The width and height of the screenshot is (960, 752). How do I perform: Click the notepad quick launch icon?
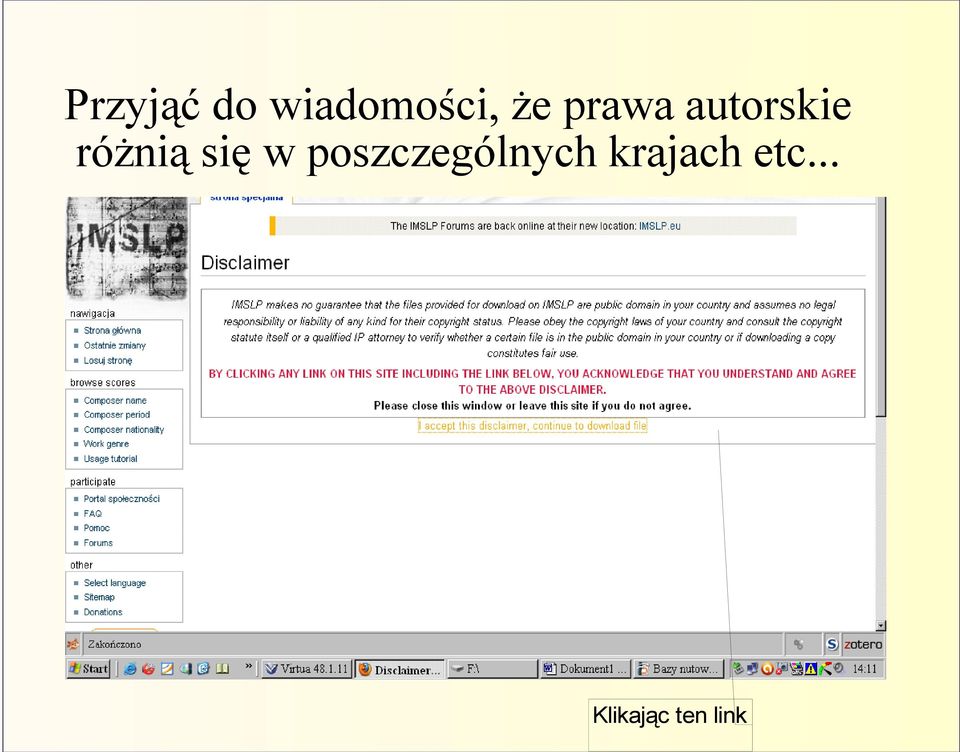(167, 669)
